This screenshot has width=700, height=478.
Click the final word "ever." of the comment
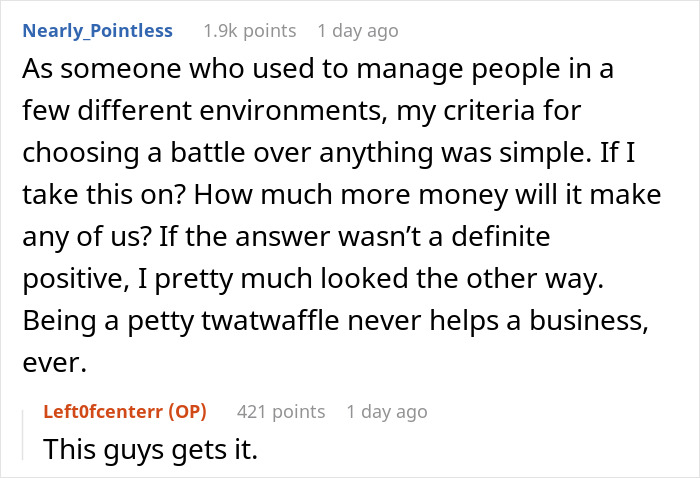click(54, 362)
